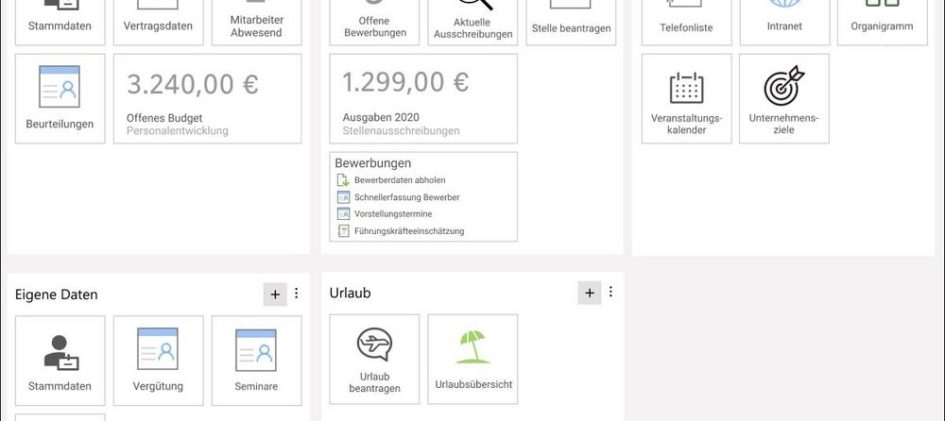Open the Offene Bewerbungen tile
This screenshot has width=945, height=421.
click(374, 22)
